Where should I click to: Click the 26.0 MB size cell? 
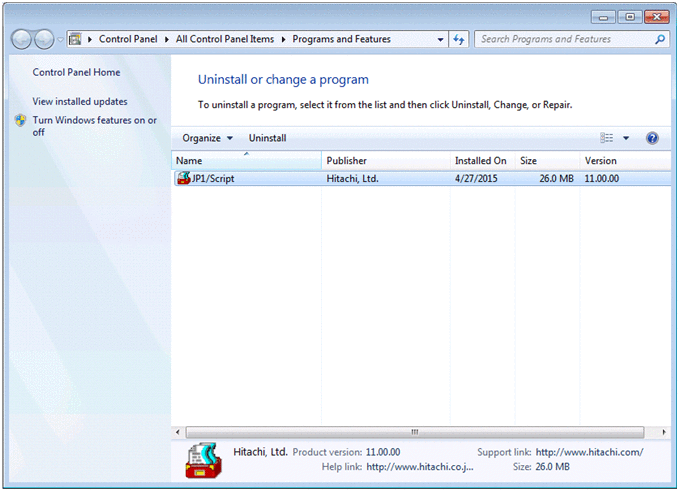556,179
